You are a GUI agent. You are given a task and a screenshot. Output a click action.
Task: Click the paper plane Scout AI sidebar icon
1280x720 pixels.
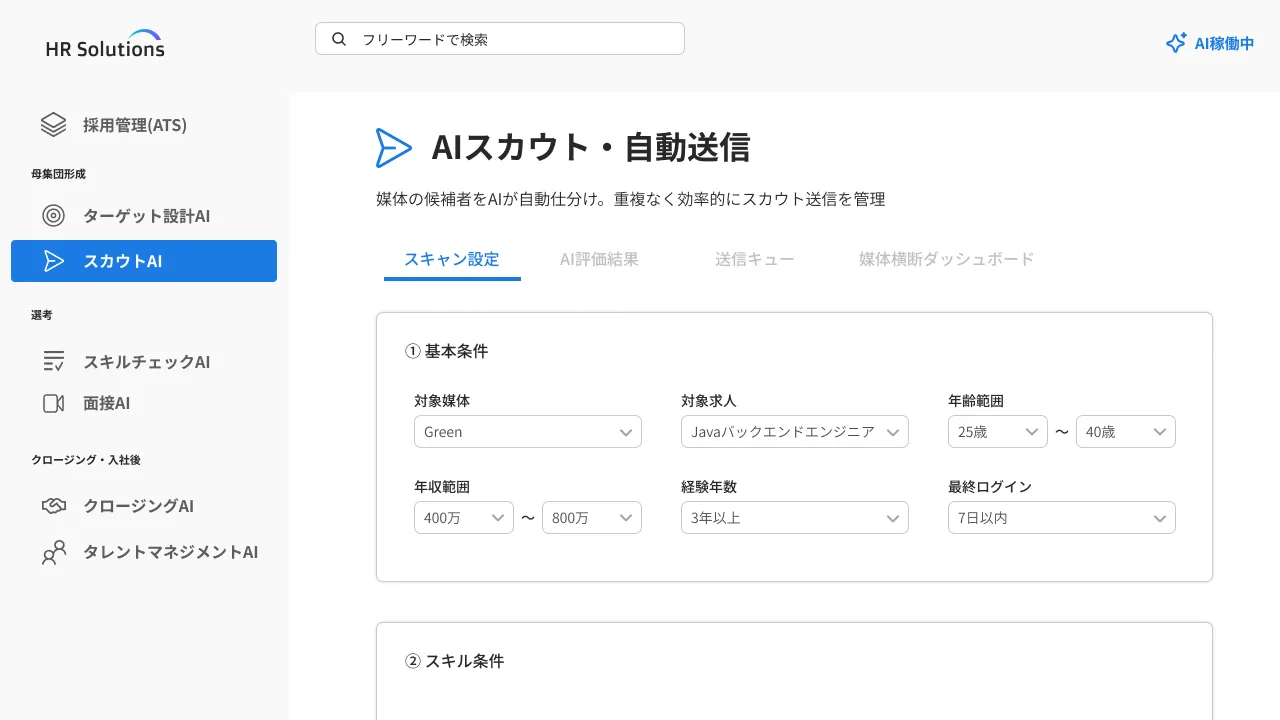54,261
